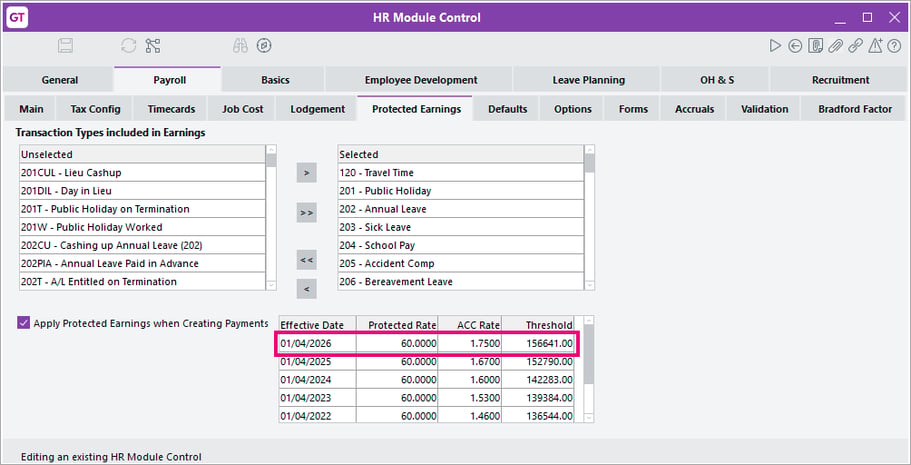Click the binoculars Find icon
911x465 pixels.
[240, 46]
